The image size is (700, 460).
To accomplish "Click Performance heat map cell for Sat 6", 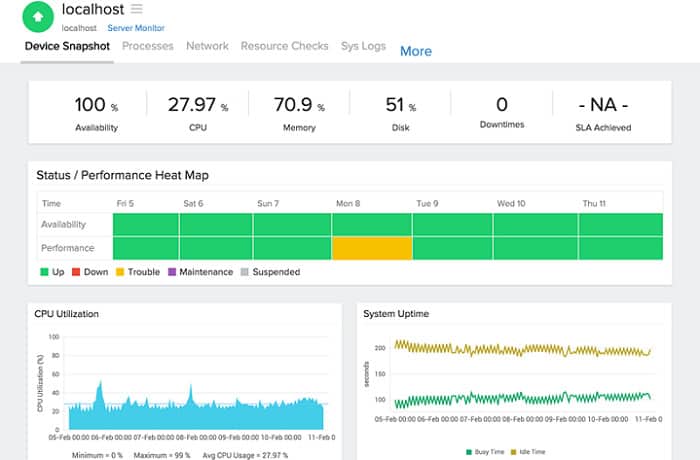I will tap(216, 248).
